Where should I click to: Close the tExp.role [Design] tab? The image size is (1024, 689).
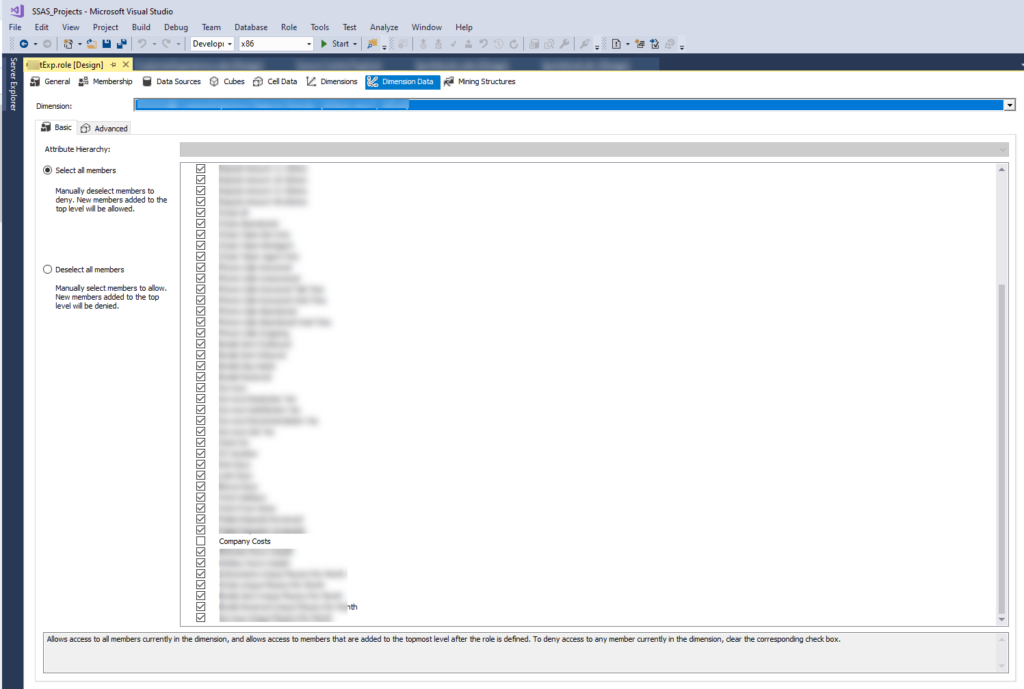(126, 65)
